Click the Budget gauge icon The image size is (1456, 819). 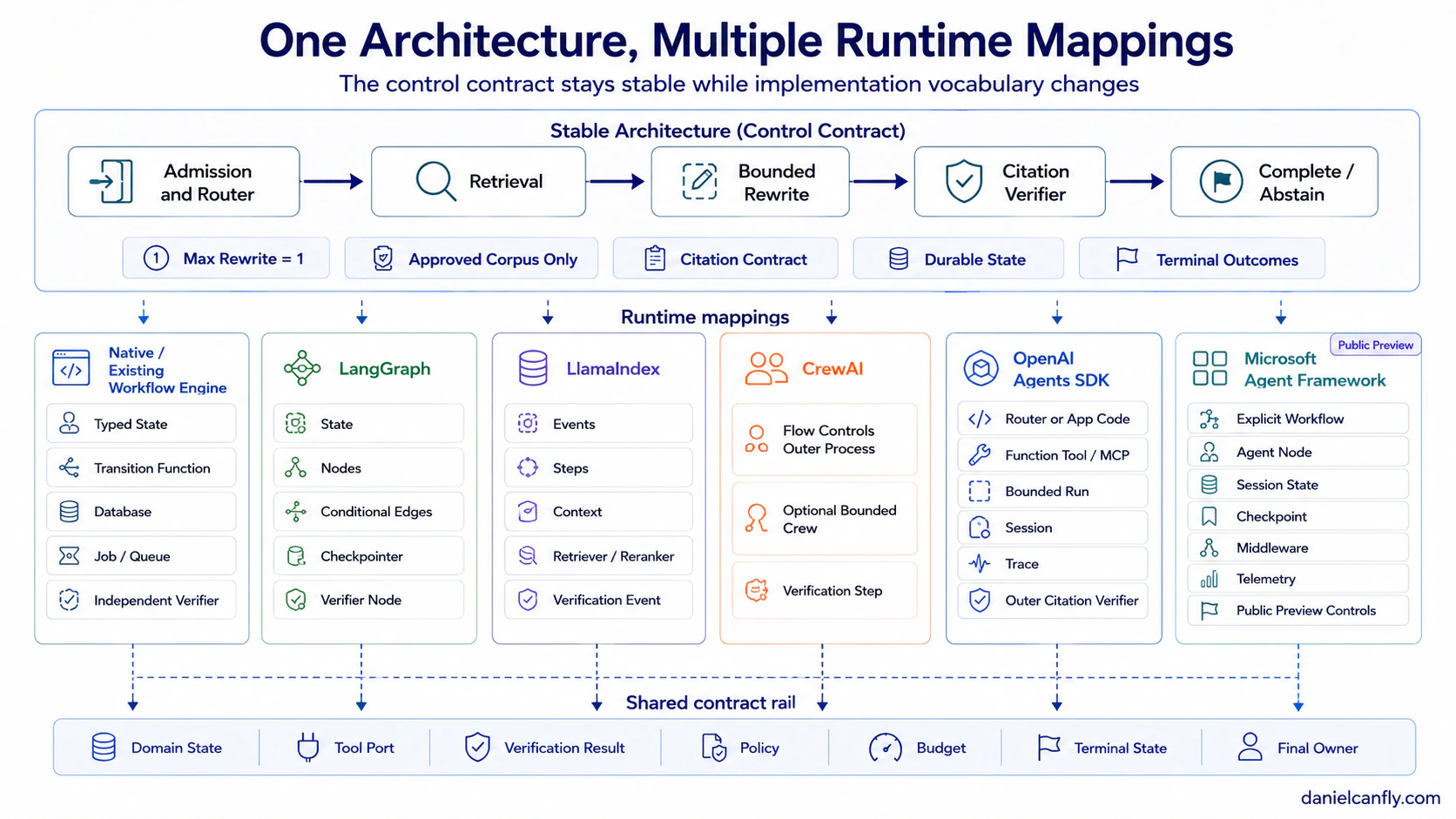[886, 748]
